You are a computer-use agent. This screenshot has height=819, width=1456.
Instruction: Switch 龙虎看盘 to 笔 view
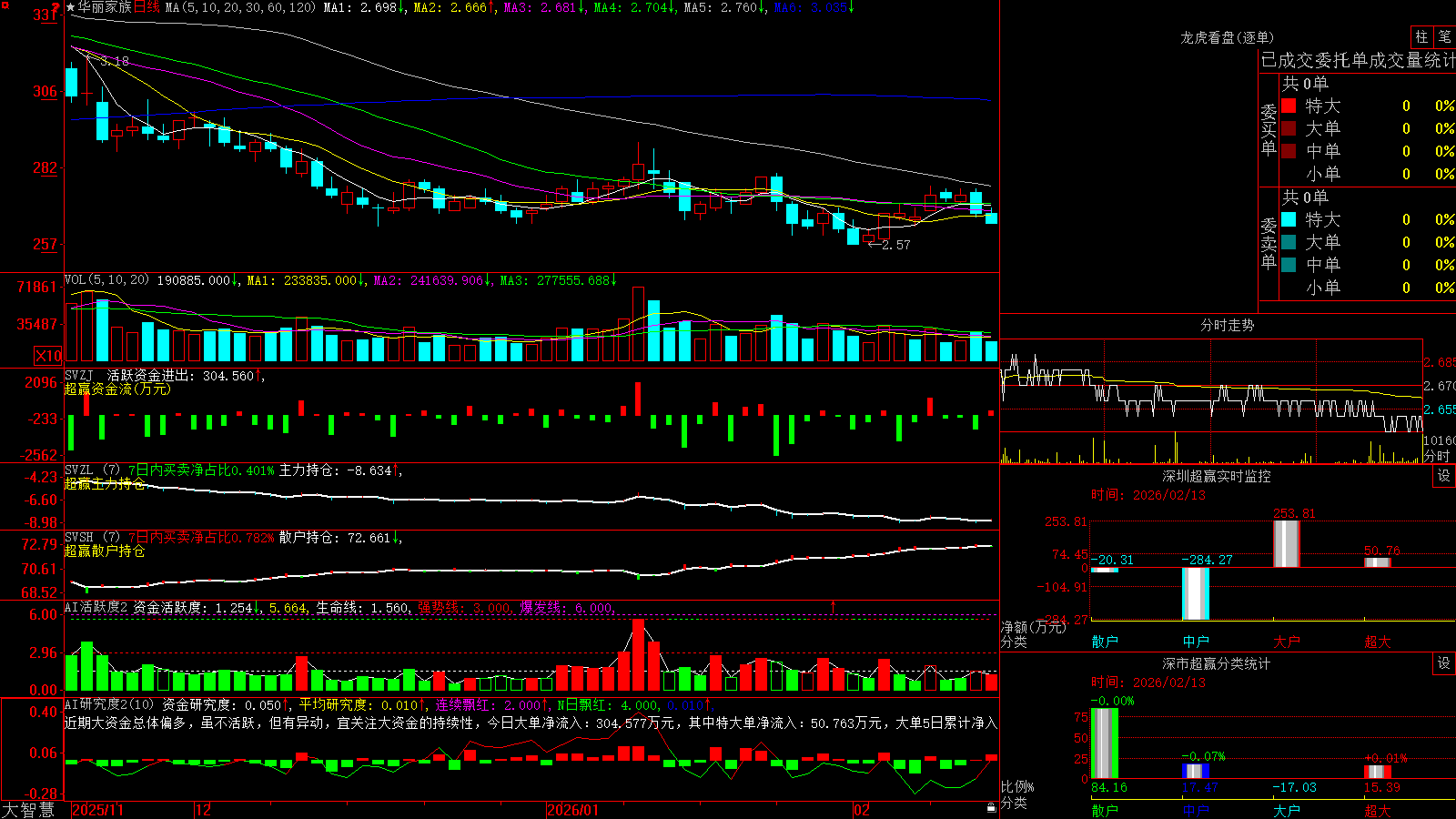click(1444, 37)
